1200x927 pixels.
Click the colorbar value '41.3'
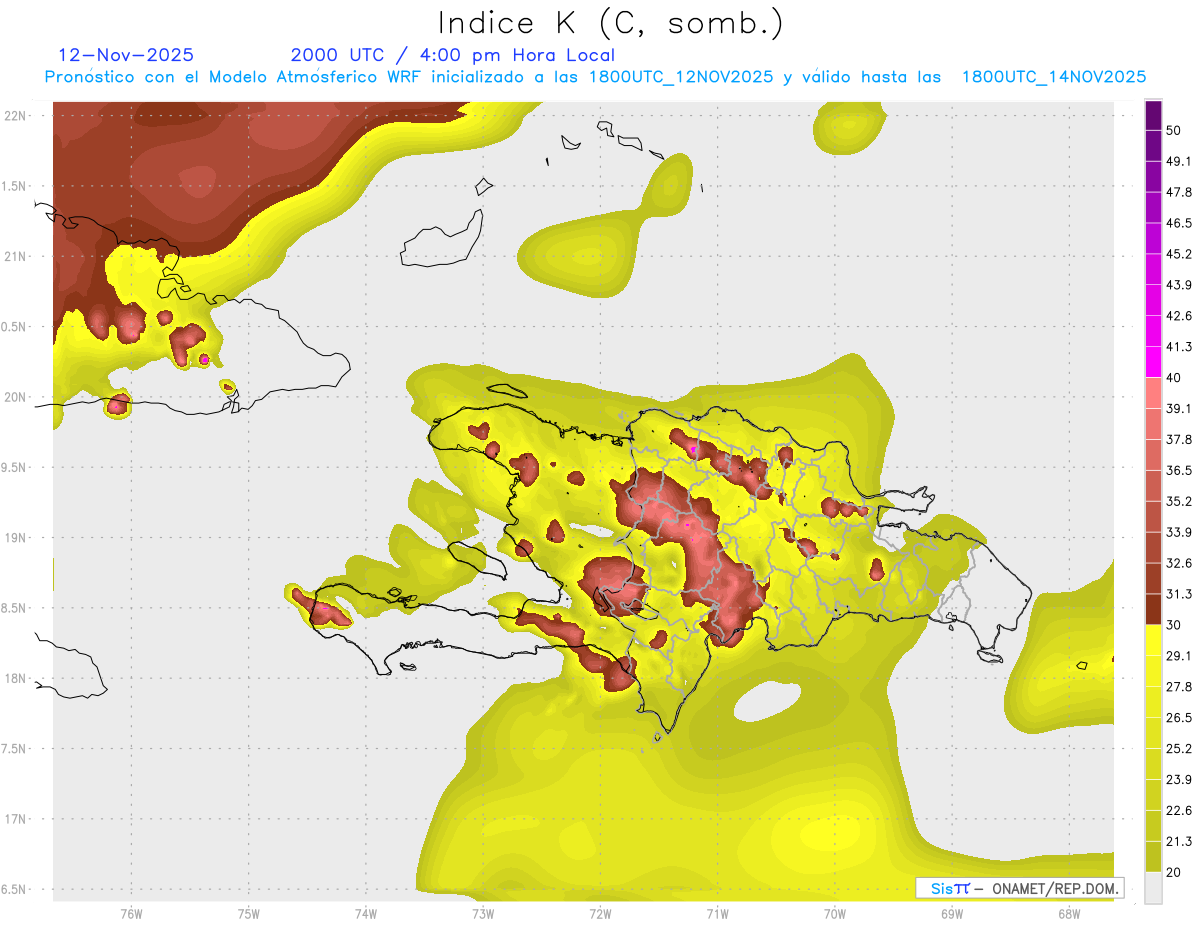(x=1178, y=347)
